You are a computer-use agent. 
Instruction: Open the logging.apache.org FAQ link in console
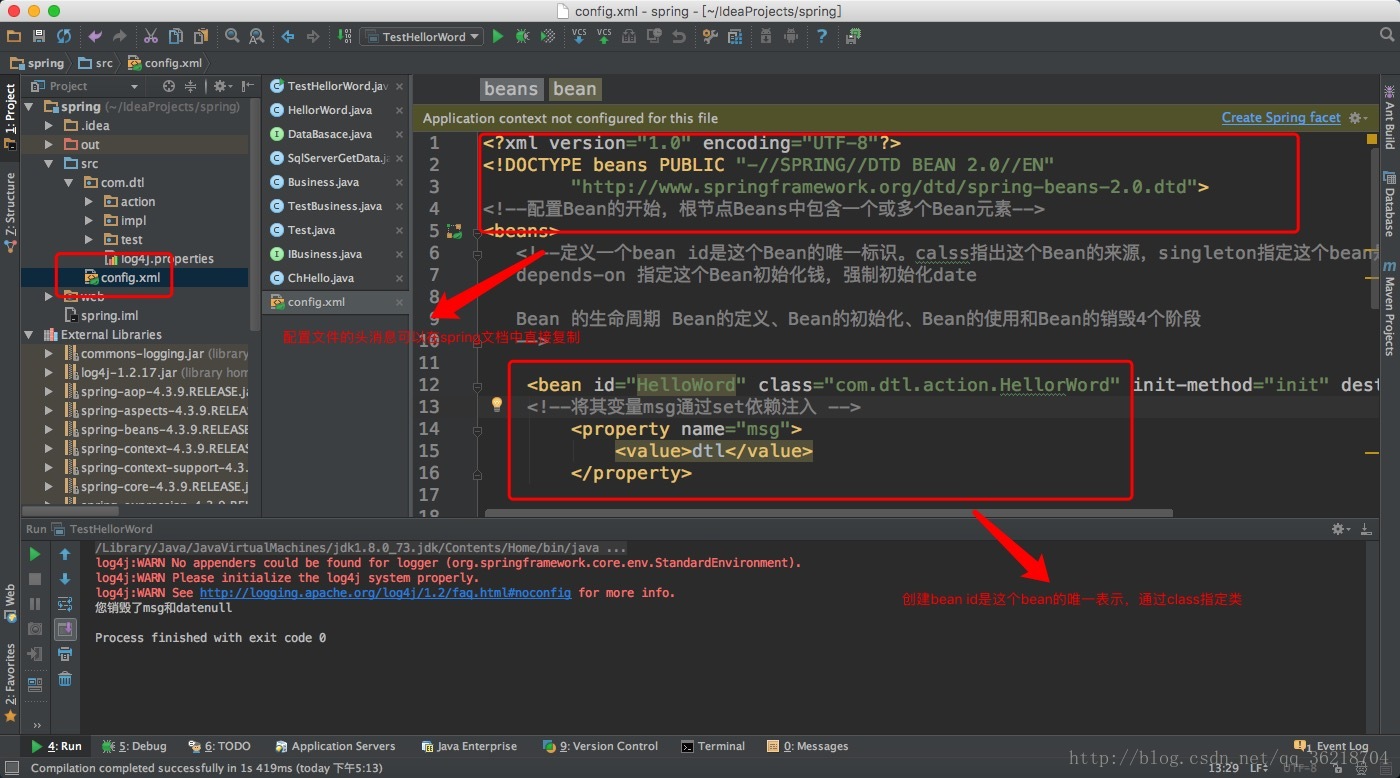(385, 593)
